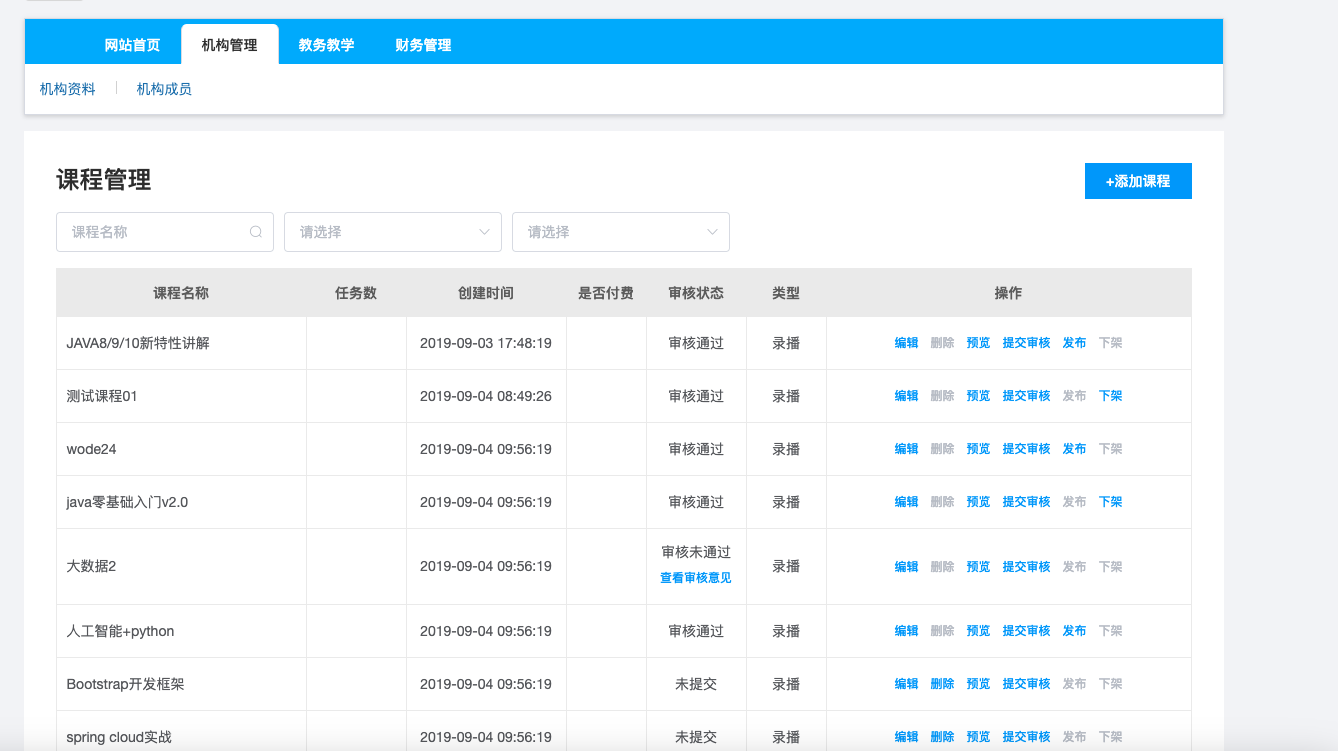Screen dimensions: 1338x751
Task: Click the search magnifier icon in course name field
Action: tap(256, 232)
